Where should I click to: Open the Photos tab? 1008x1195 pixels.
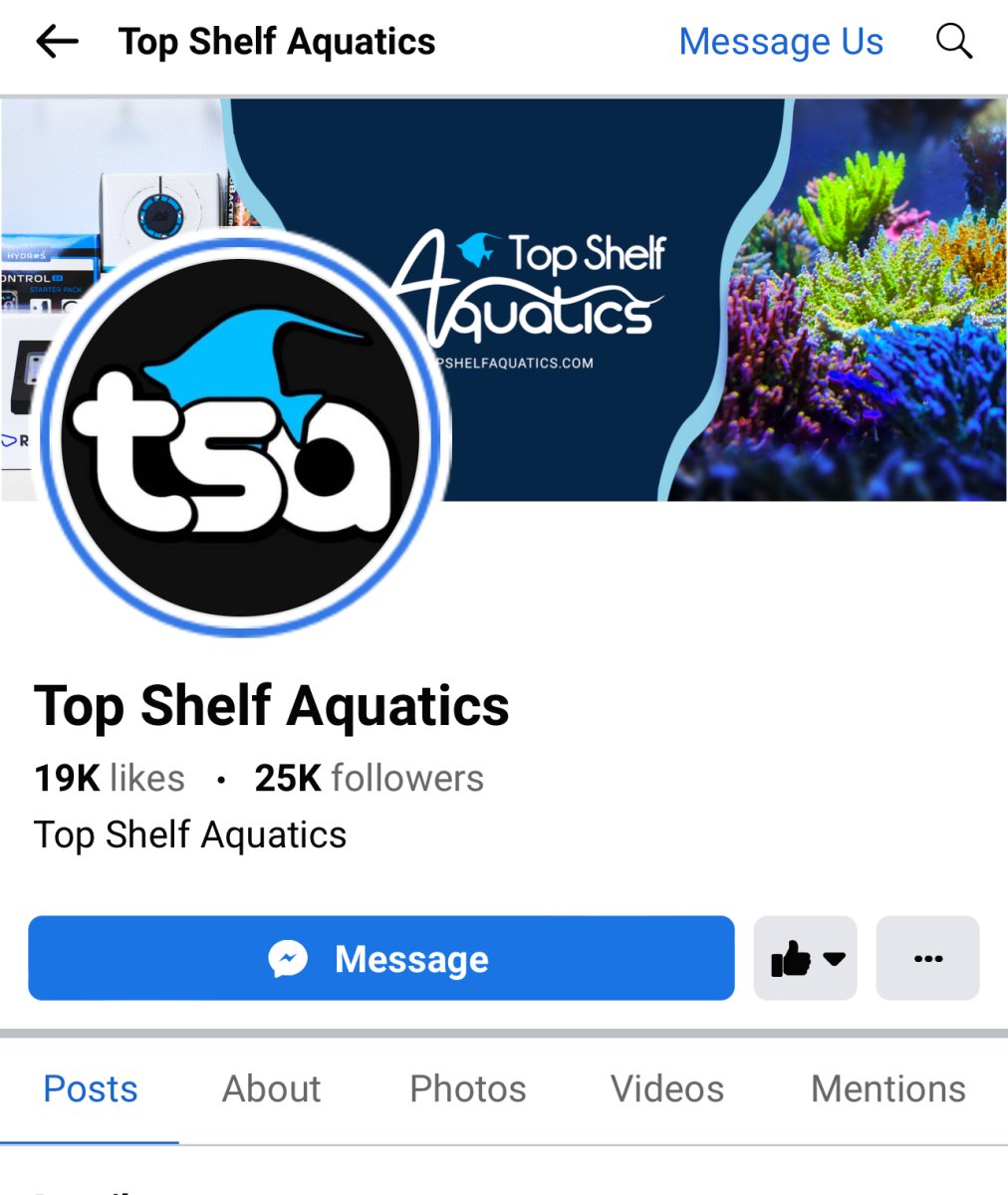click(x=468, y=1088)
